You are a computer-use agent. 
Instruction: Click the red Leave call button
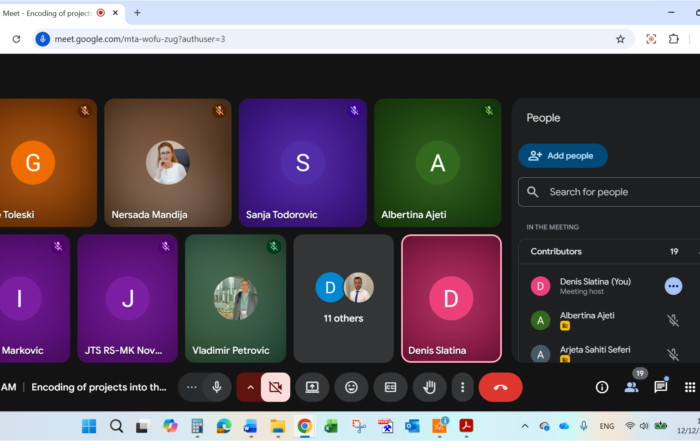pos(500,387)
